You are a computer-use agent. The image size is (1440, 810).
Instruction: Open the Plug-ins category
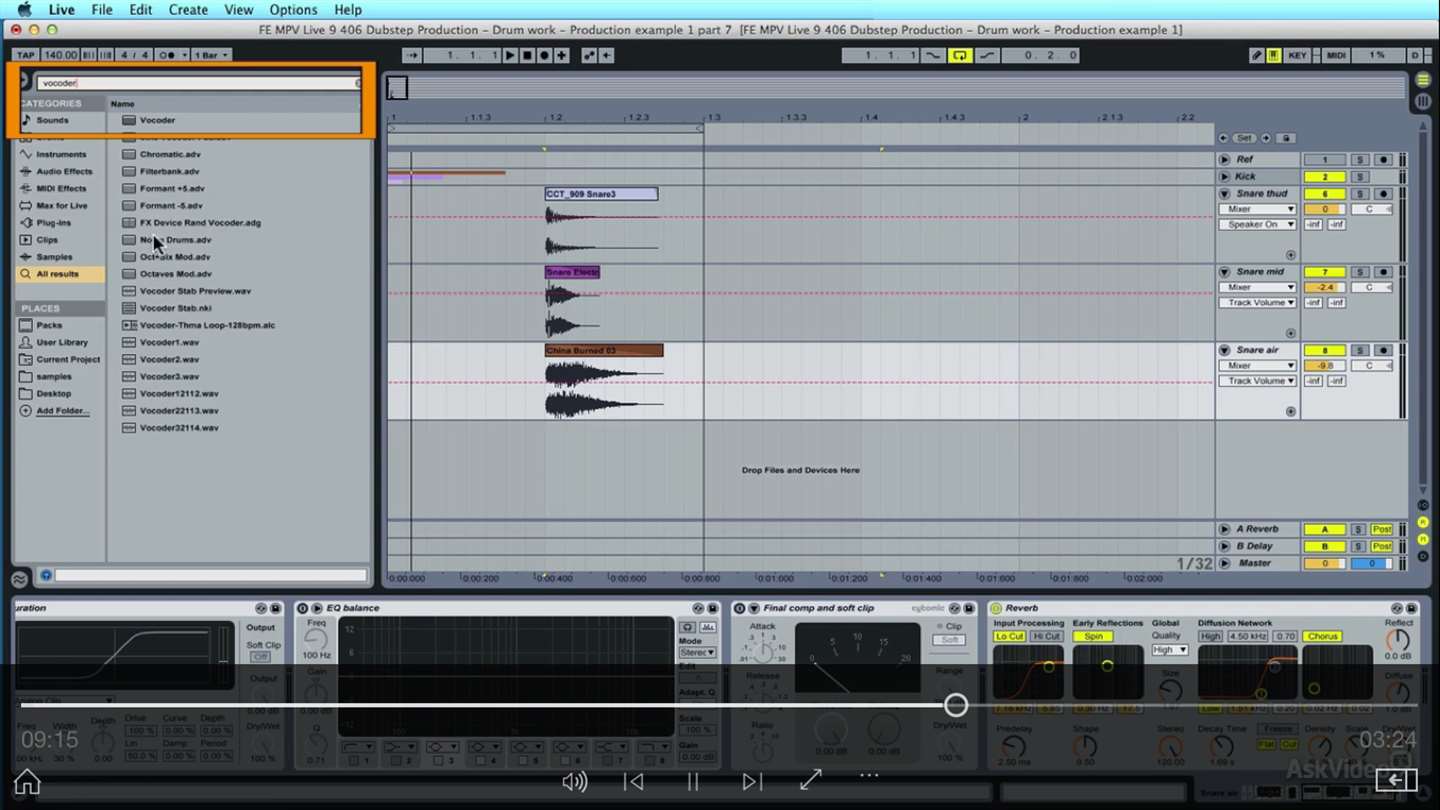click(x=54, y=222)
